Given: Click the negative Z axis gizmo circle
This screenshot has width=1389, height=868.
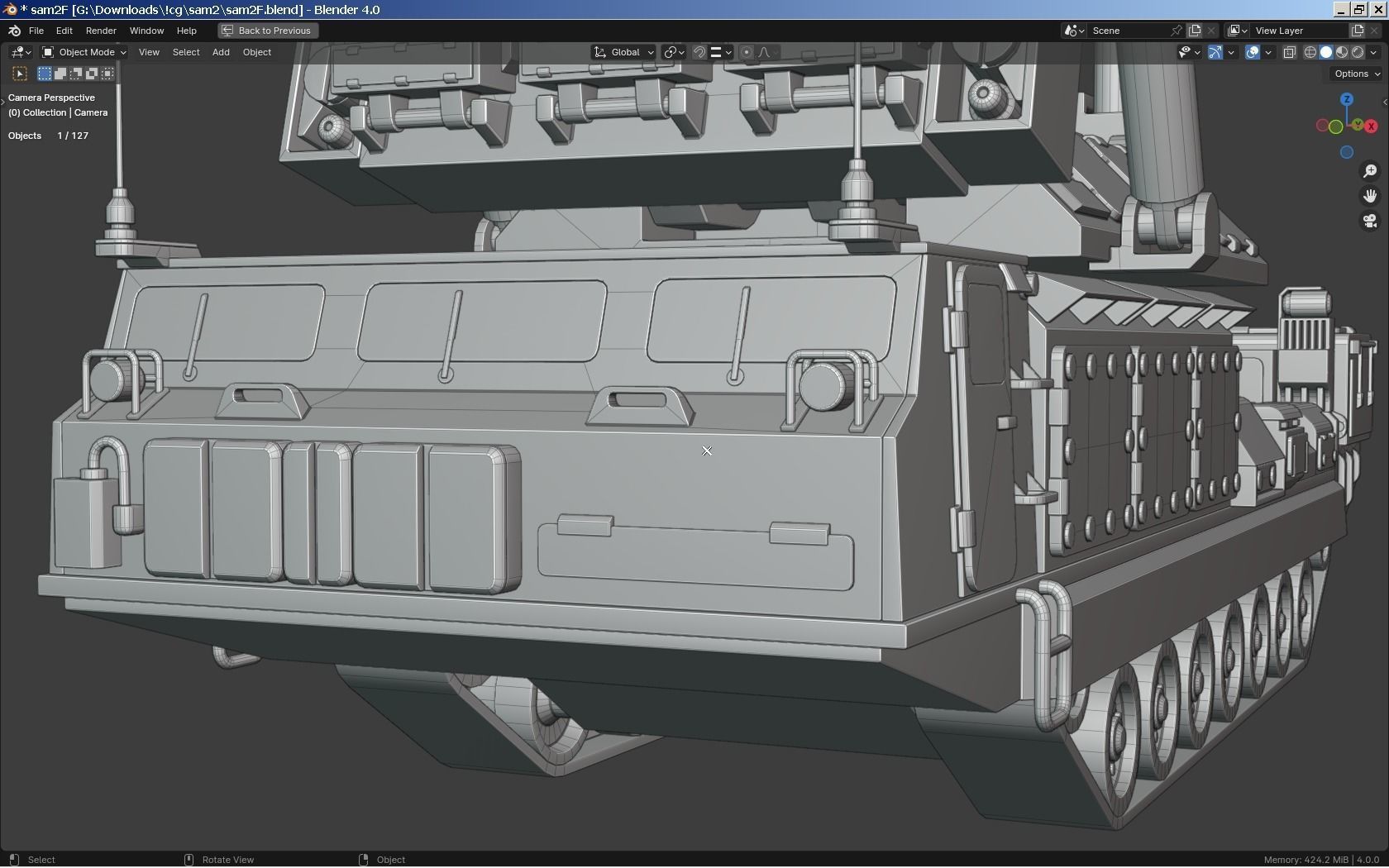Looking at the screenshot, I should click(1347, 152).
